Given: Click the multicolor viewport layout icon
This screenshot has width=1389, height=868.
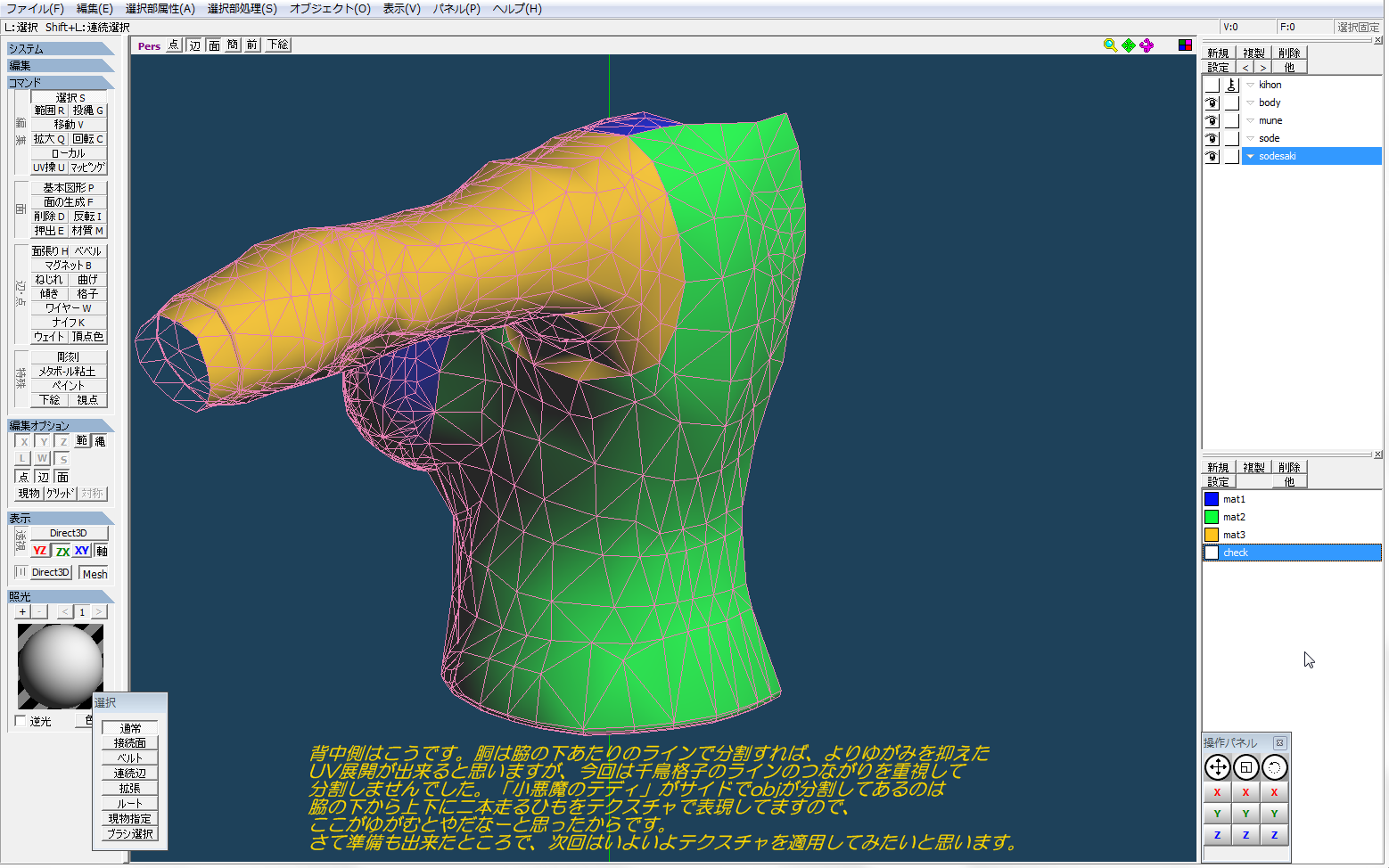Looking at the screenshot, I should coord(1185,45).
